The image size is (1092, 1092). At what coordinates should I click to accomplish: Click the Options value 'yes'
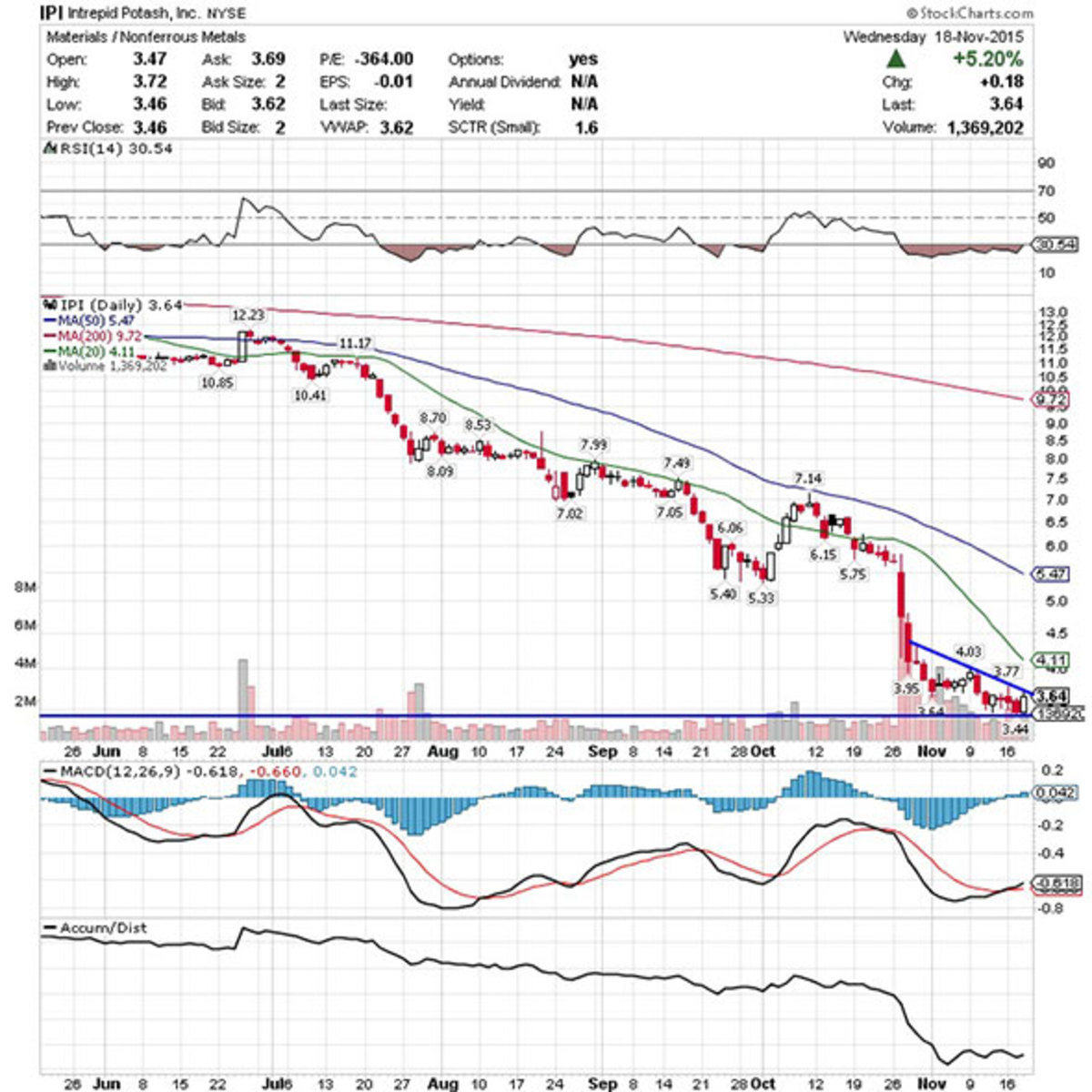tap(583, 59)
